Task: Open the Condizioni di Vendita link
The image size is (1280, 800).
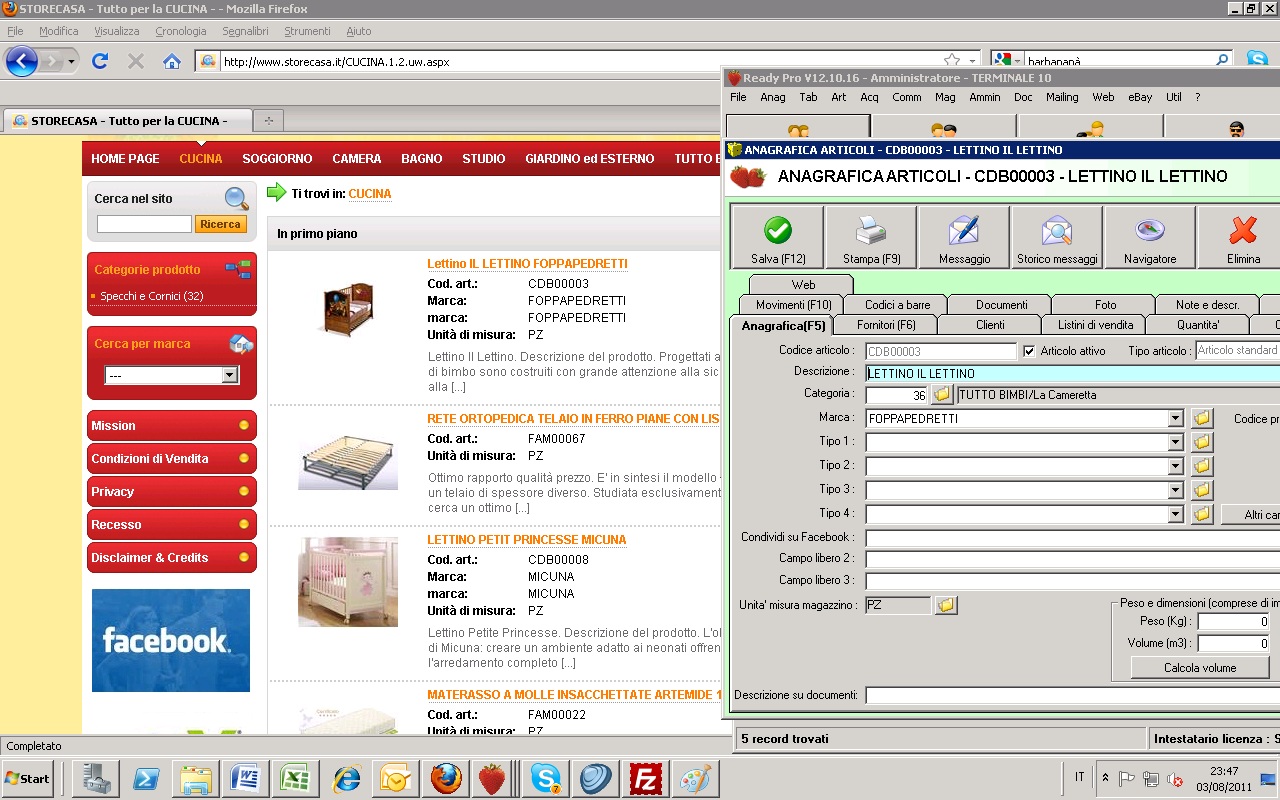Action: pos(171,459)
